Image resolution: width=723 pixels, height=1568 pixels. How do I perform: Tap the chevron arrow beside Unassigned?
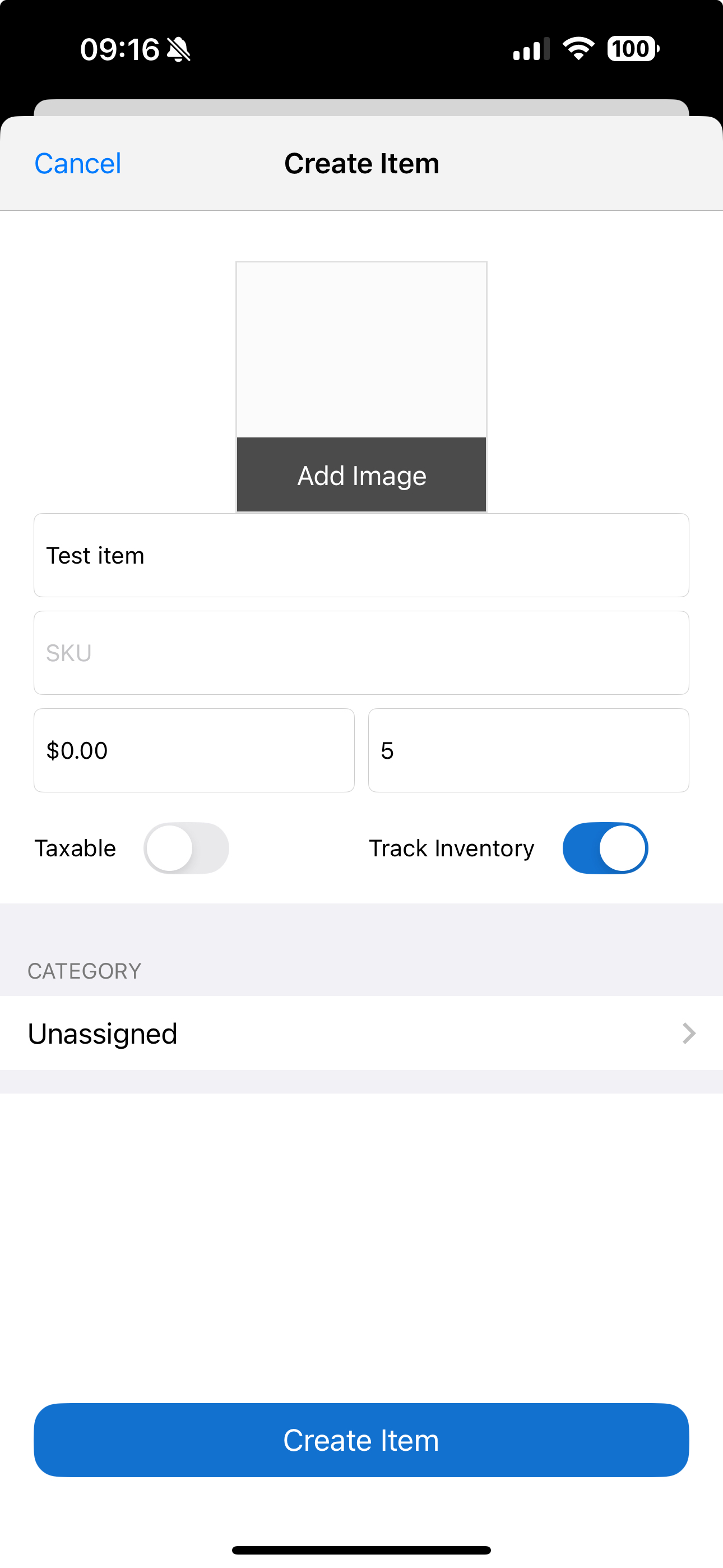point(688,1033)
